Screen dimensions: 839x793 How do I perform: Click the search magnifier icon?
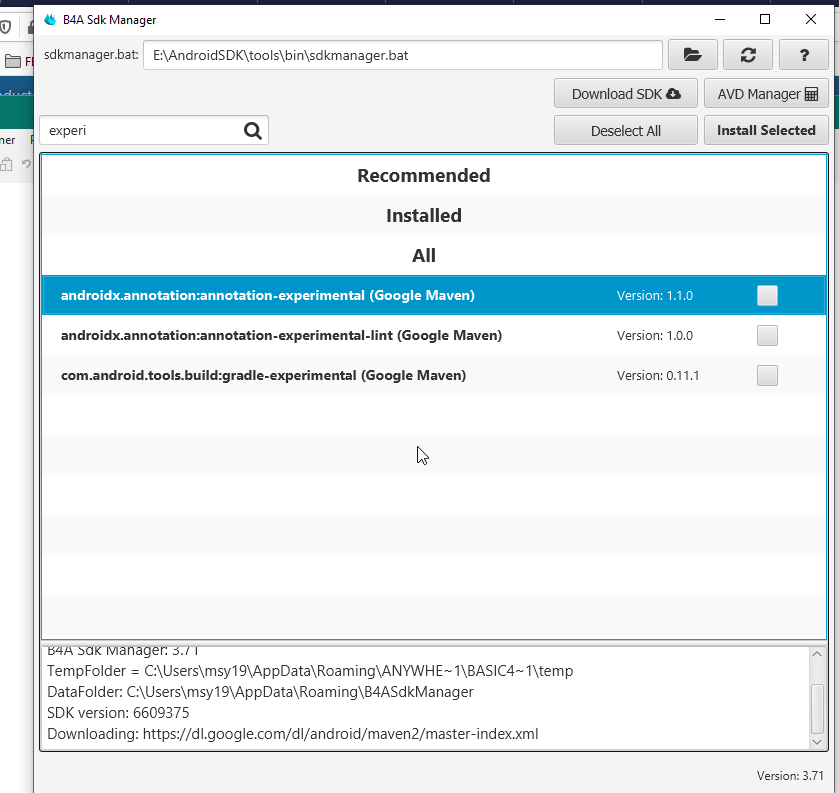click(253, 131)
